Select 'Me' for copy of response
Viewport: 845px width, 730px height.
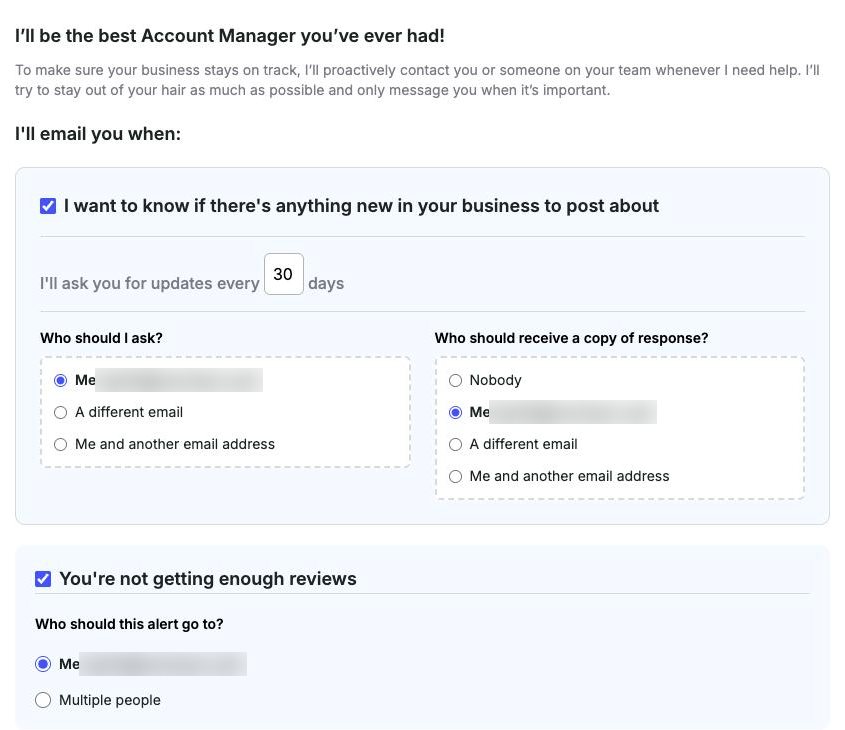455,413
